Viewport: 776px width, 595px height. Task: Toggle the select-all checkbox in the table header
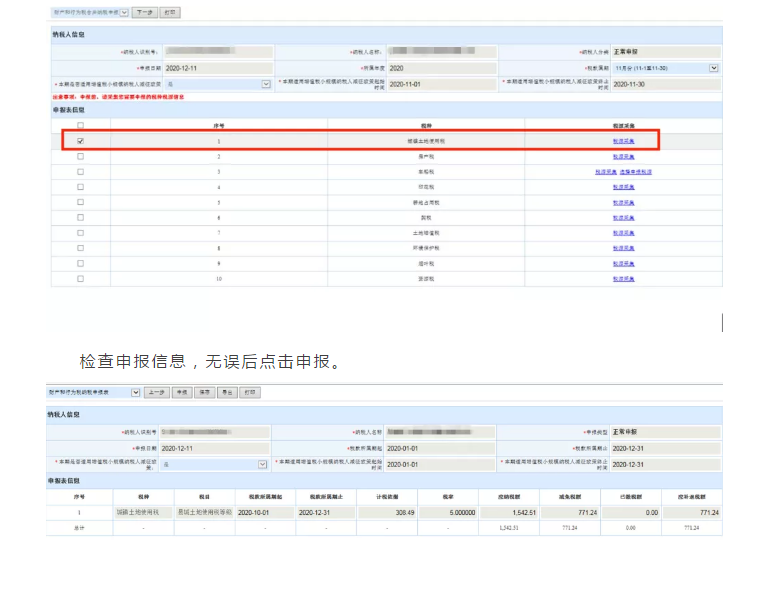pos(81,125)
